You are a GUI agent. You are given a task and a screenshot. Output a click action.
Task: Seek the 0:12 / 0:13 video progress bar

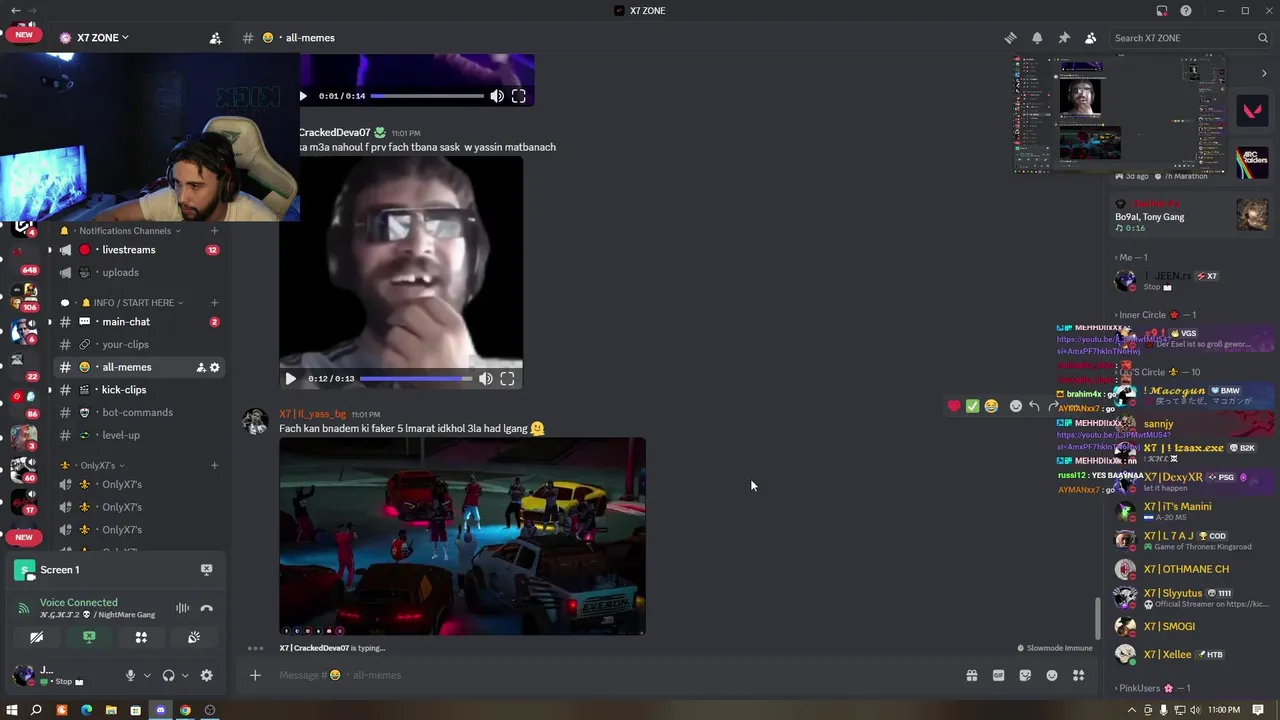pyautogui.click(x=416, y=379)
